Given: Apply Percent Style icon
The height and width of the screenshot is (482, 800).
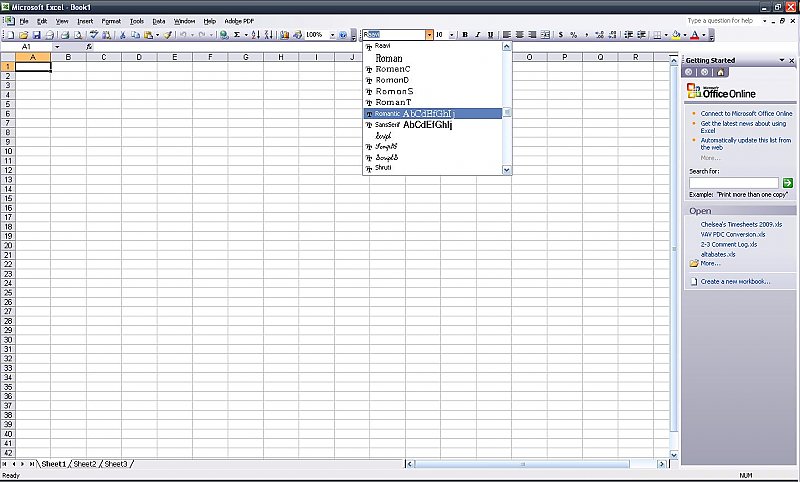Looking at the screenshot, I should [573, 35].
